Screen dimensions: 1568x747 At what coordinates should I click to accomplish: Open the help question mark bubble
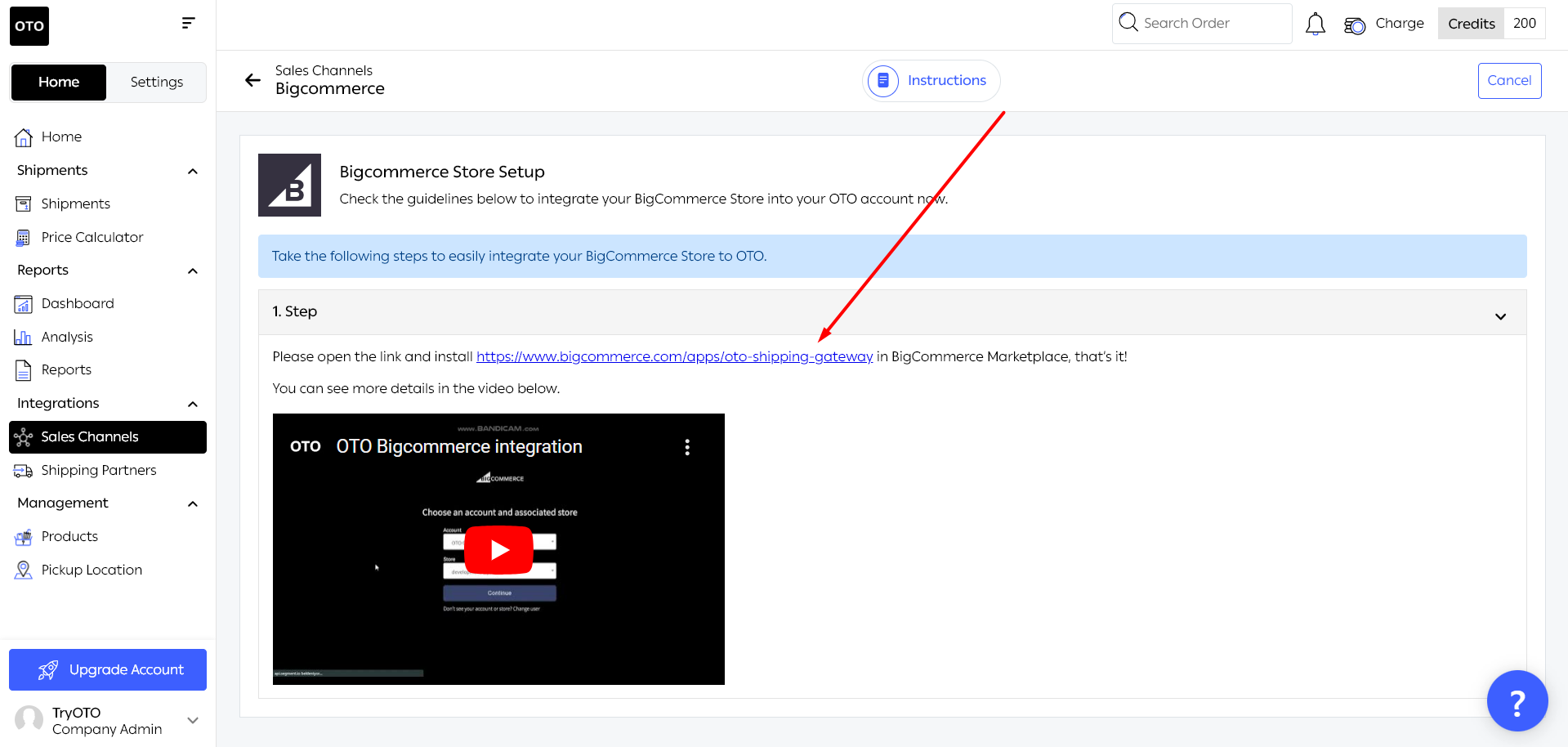coord(1517,700)
